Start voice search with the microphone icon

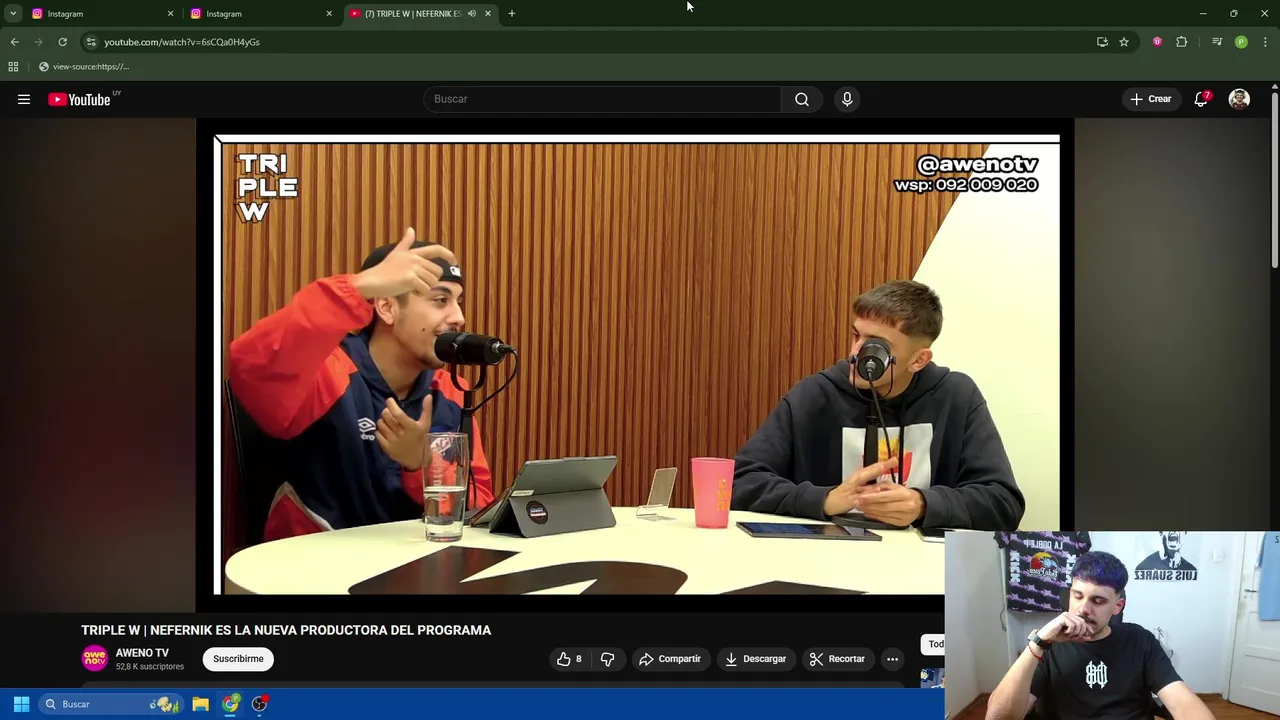[x=847, y=99]
